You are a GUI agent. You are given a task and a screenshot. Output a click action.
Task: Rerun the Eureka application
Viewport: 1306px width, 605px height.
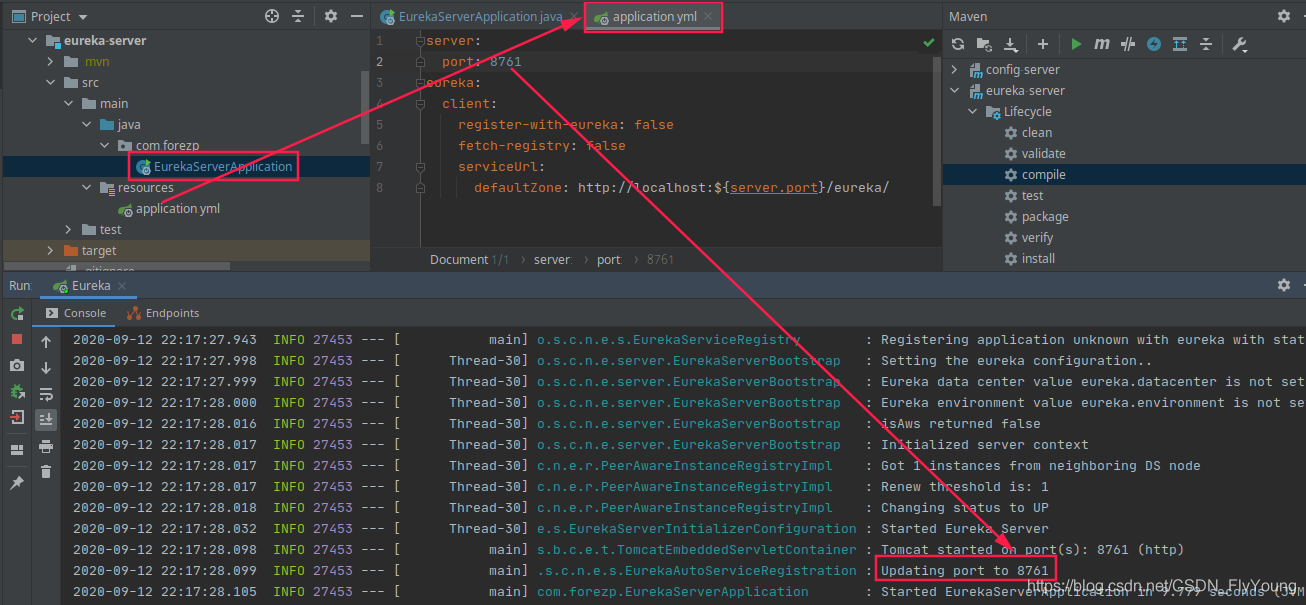(17, 314)
